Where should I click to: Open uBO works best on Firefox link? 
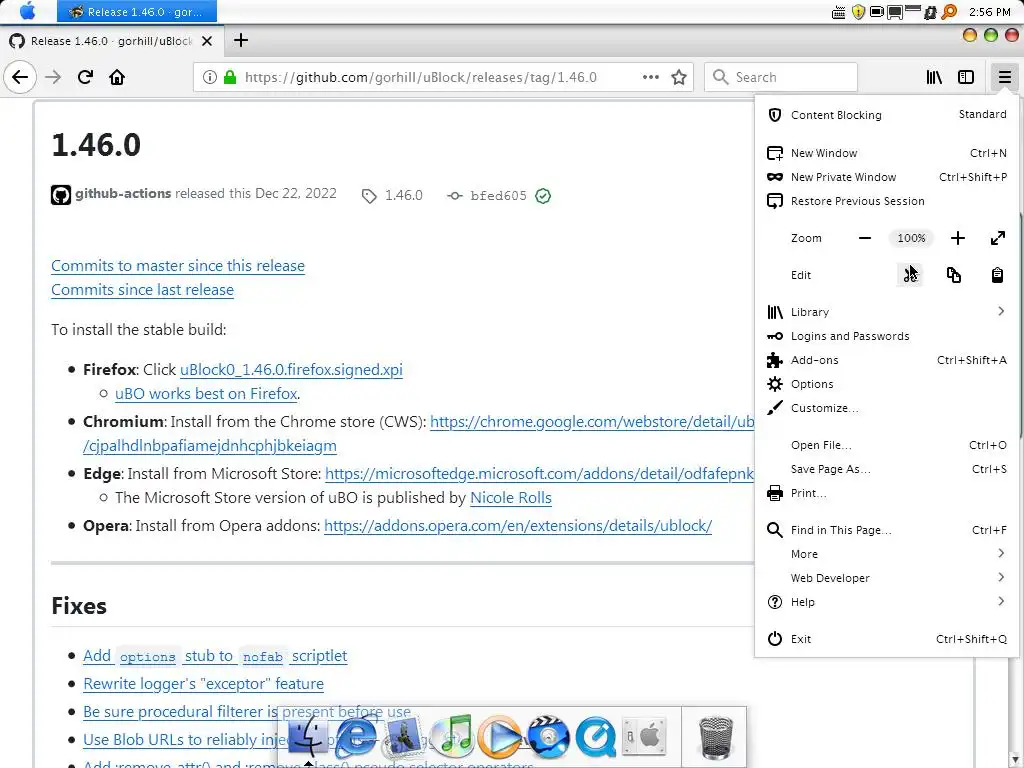[x=206, y=394]
